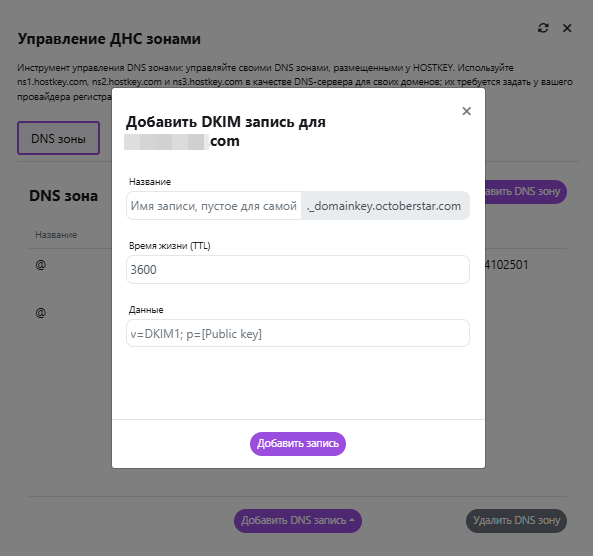The height and width of the screenshot is (556, 593).
Task: Click the partially hidden Добавить DNS зону button
Action: 526,192
